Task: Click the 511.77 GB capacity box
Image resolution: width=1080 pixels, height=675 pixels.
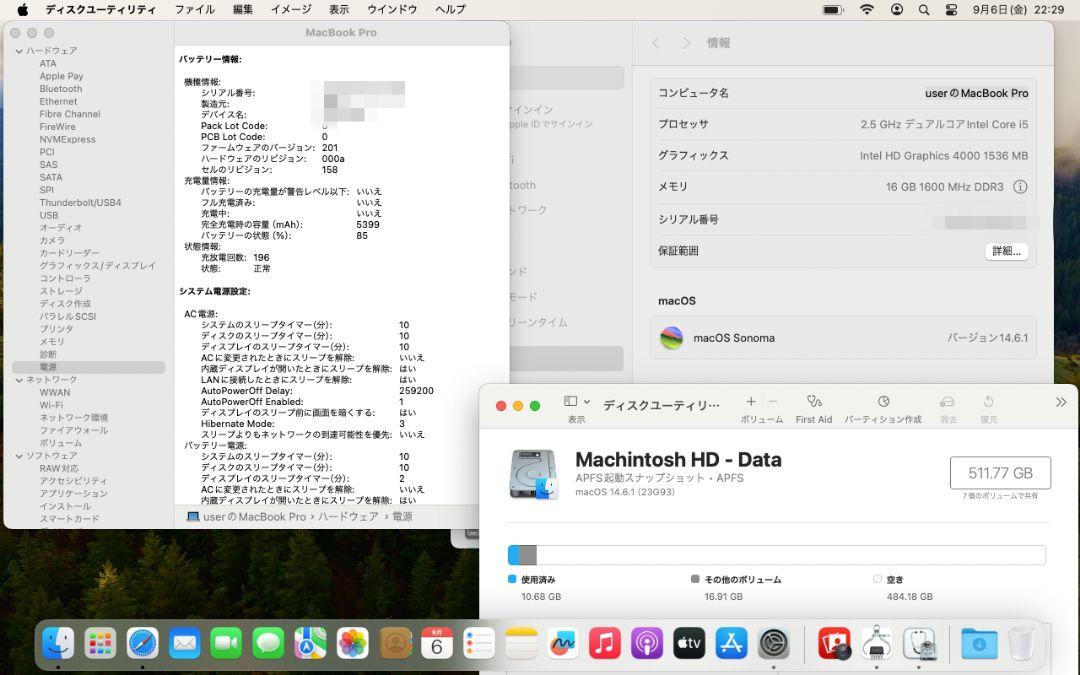Action: point(1000,473)
